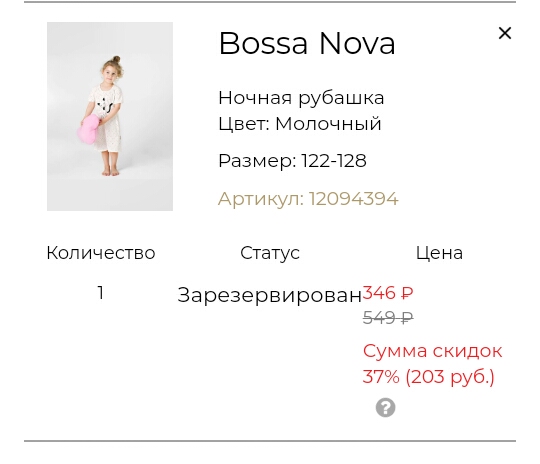Click the Зарезервирован status text
Screen dimensions: 540x464
(269, 295)
